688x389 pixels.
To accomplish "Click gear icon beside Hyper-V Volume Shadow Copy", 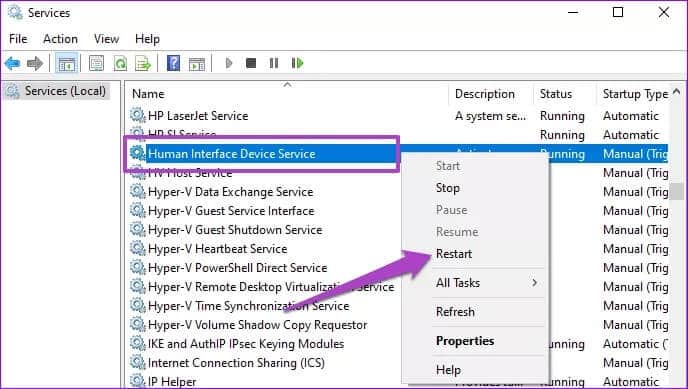I will coord(137,325).
